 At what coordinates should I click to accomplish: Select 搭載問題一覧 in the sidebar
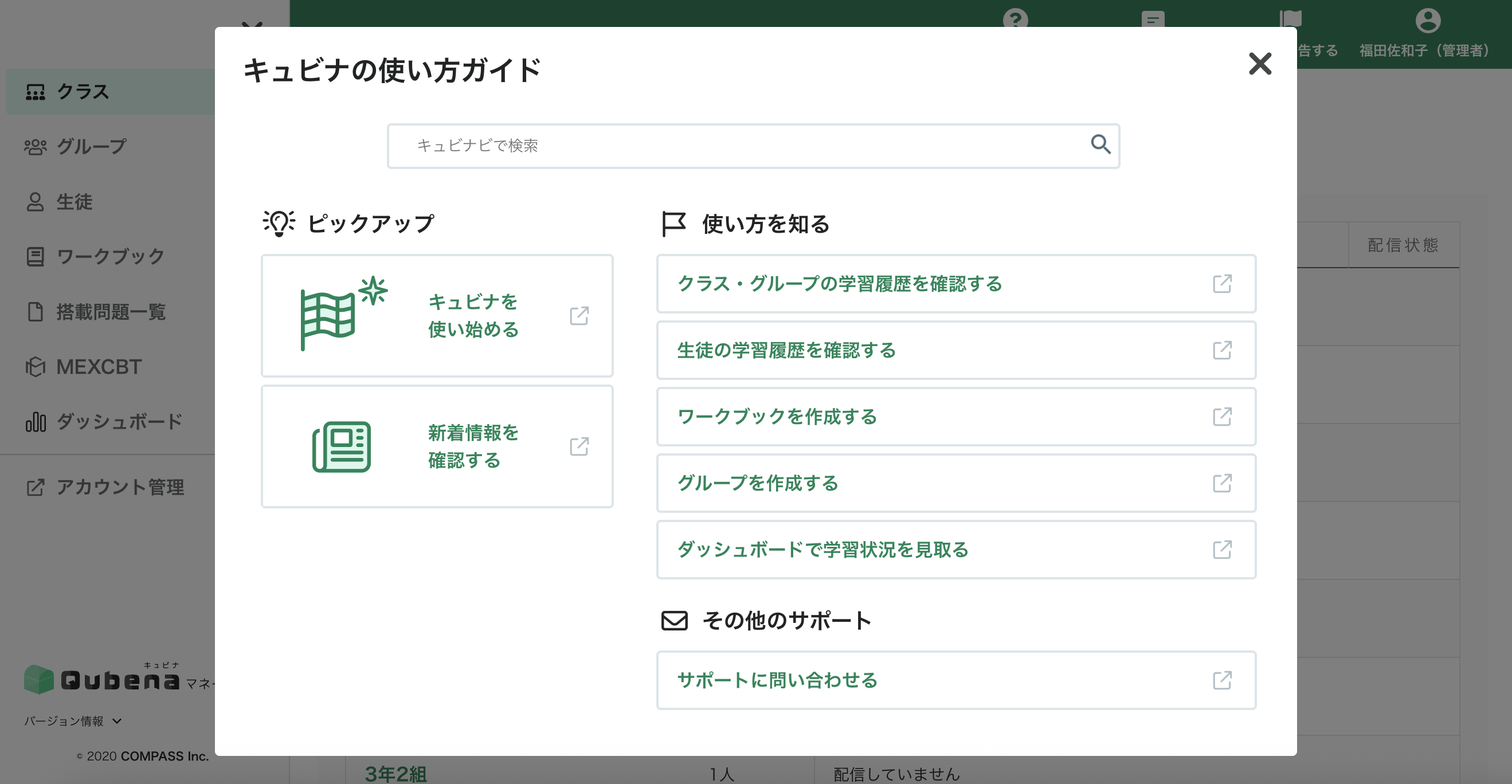111,312
